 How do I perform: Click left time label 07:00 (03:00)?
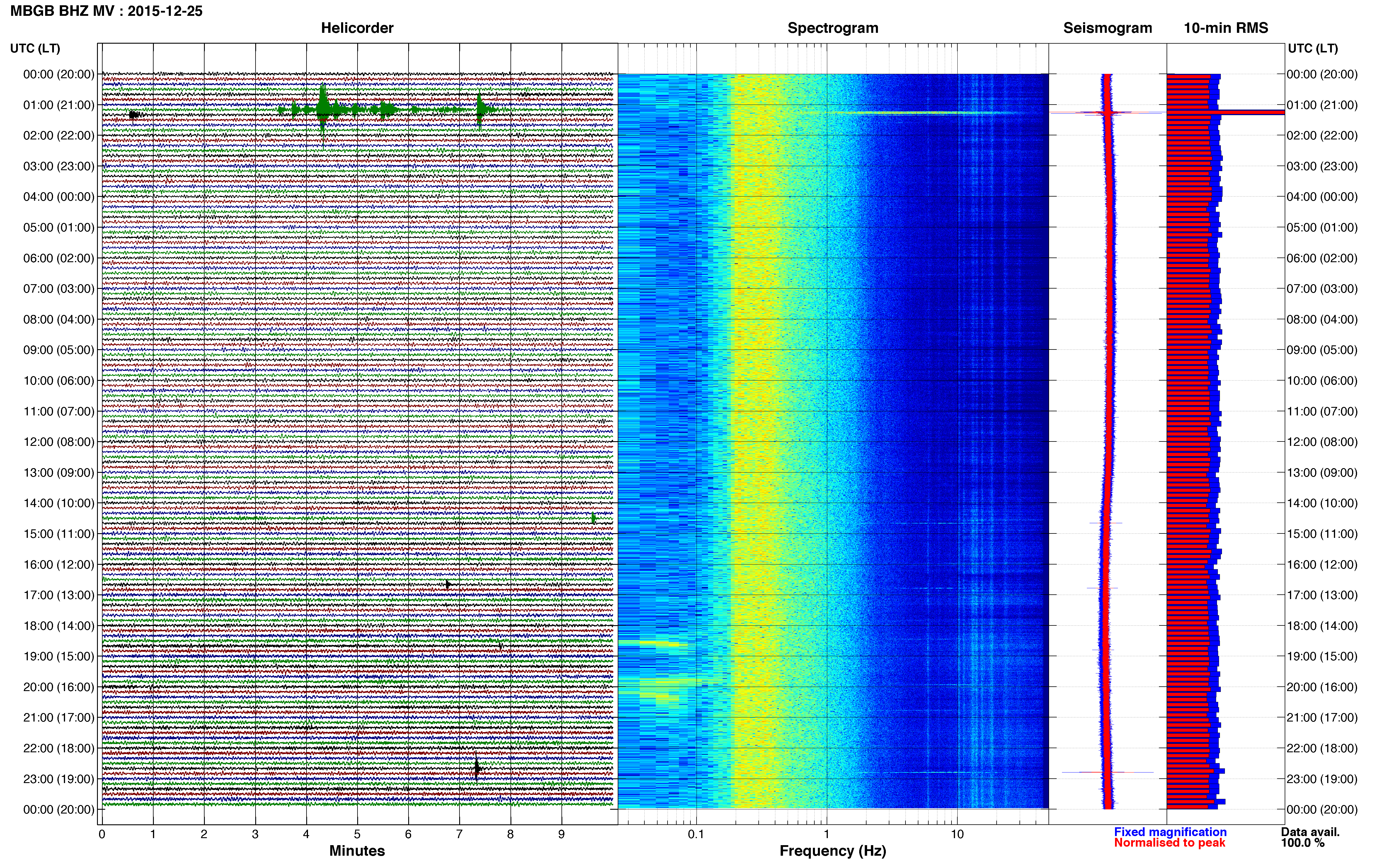59,289
